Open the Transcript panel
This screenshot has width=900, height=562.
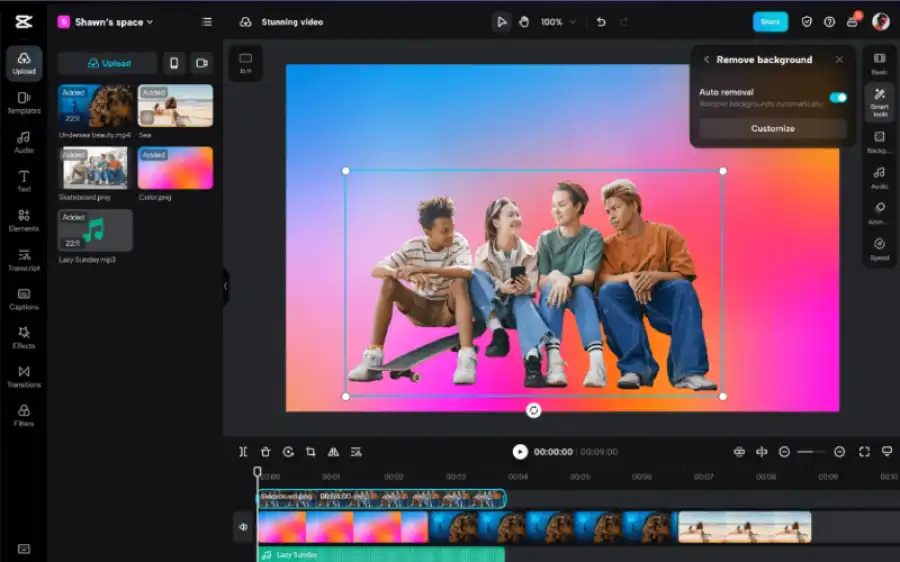coord(24,259)
